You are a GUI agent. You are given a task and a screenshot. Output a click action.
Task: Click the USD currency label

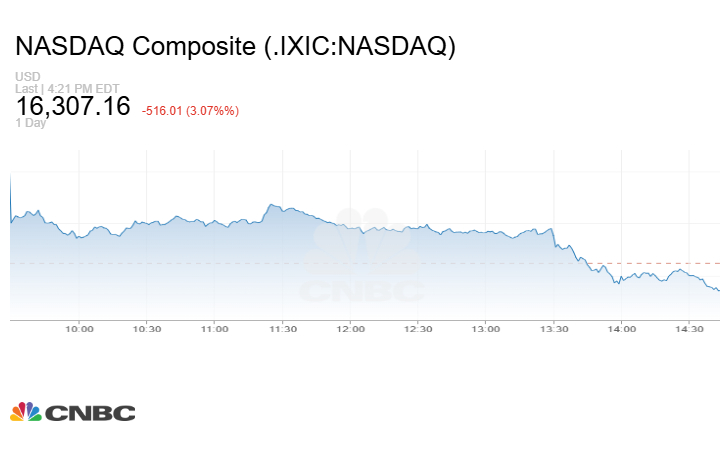(28, 76)
